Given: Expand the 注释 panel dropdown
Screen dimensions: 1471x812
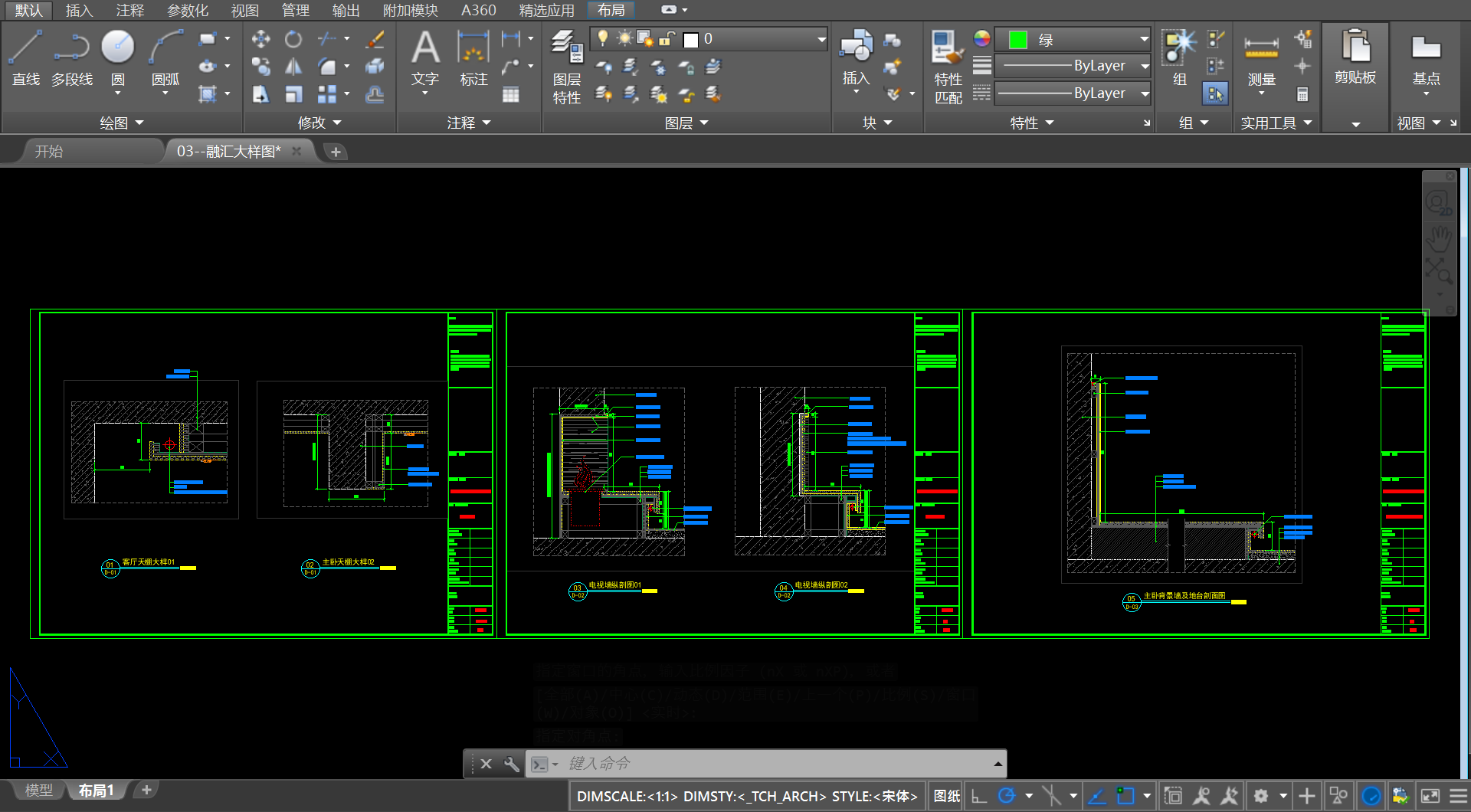Looking at the screenshot, I should [x=469, y=123].
